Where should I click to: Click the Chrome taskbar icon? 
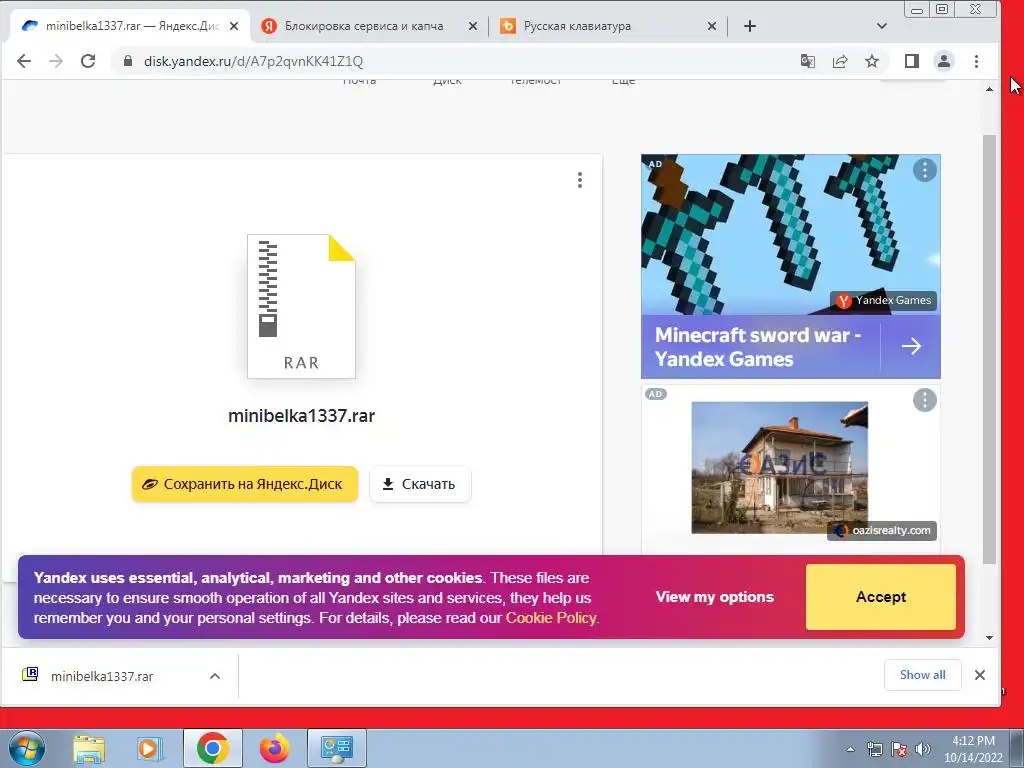click(212, 748)
